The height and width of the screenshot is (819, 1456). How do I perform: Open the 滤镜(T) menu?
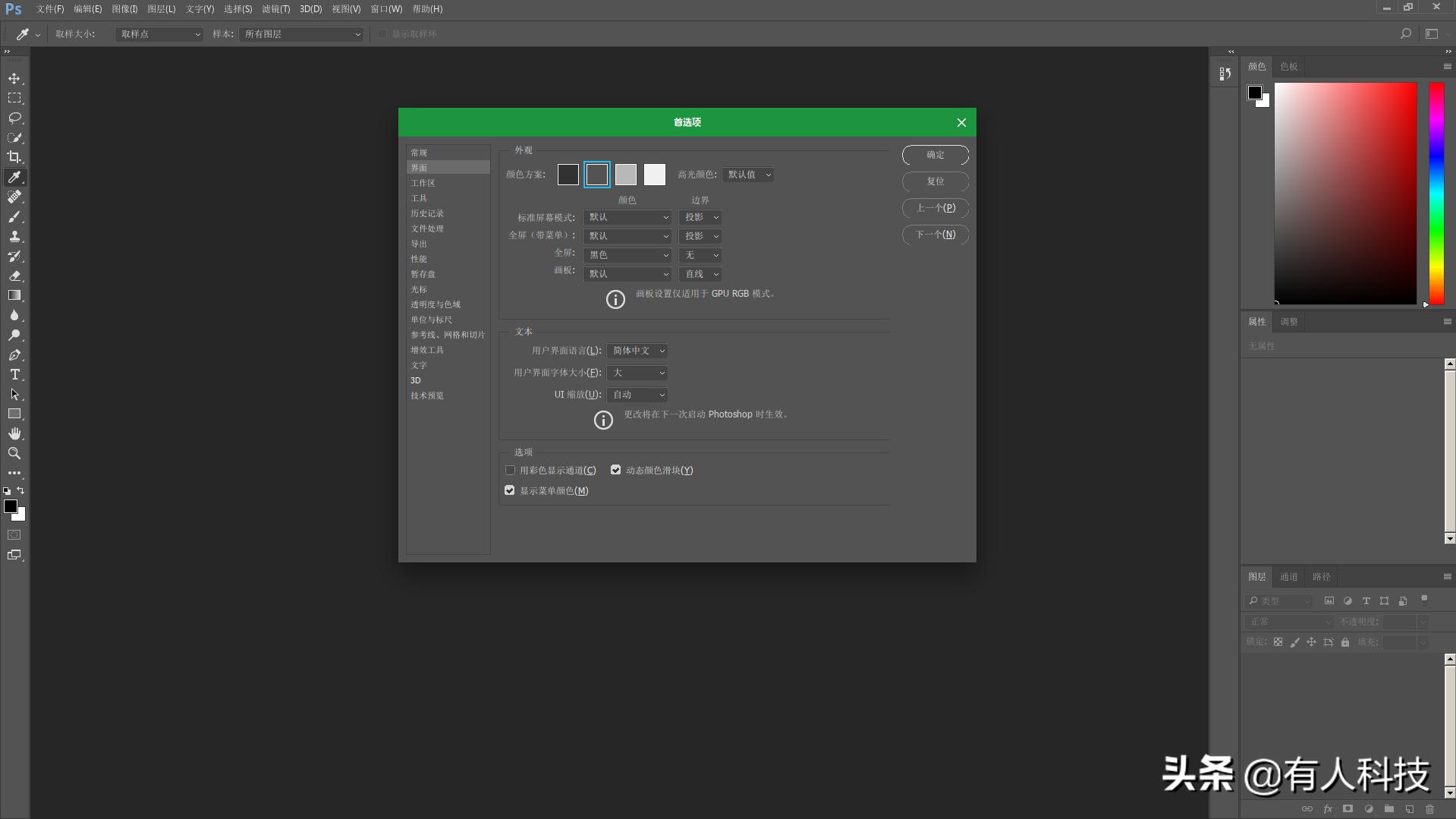[x=275, y=9]
